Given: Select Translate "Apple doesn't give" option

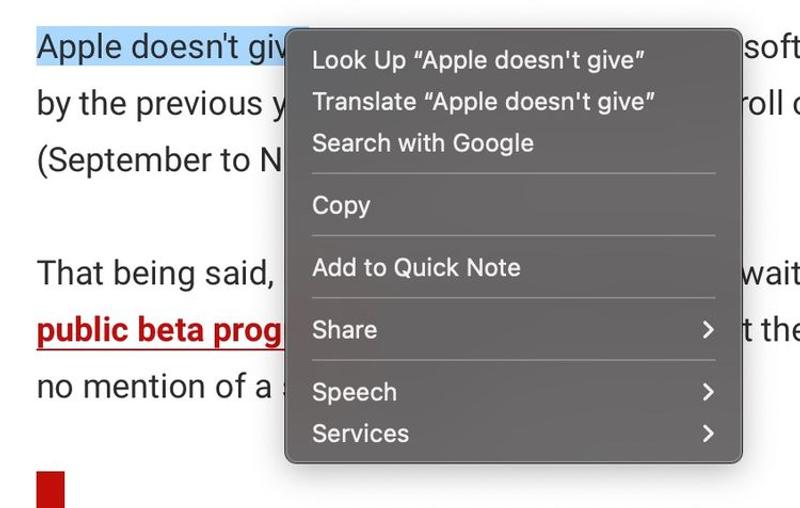Looking at the screenshot, I should tap(484, 101).
